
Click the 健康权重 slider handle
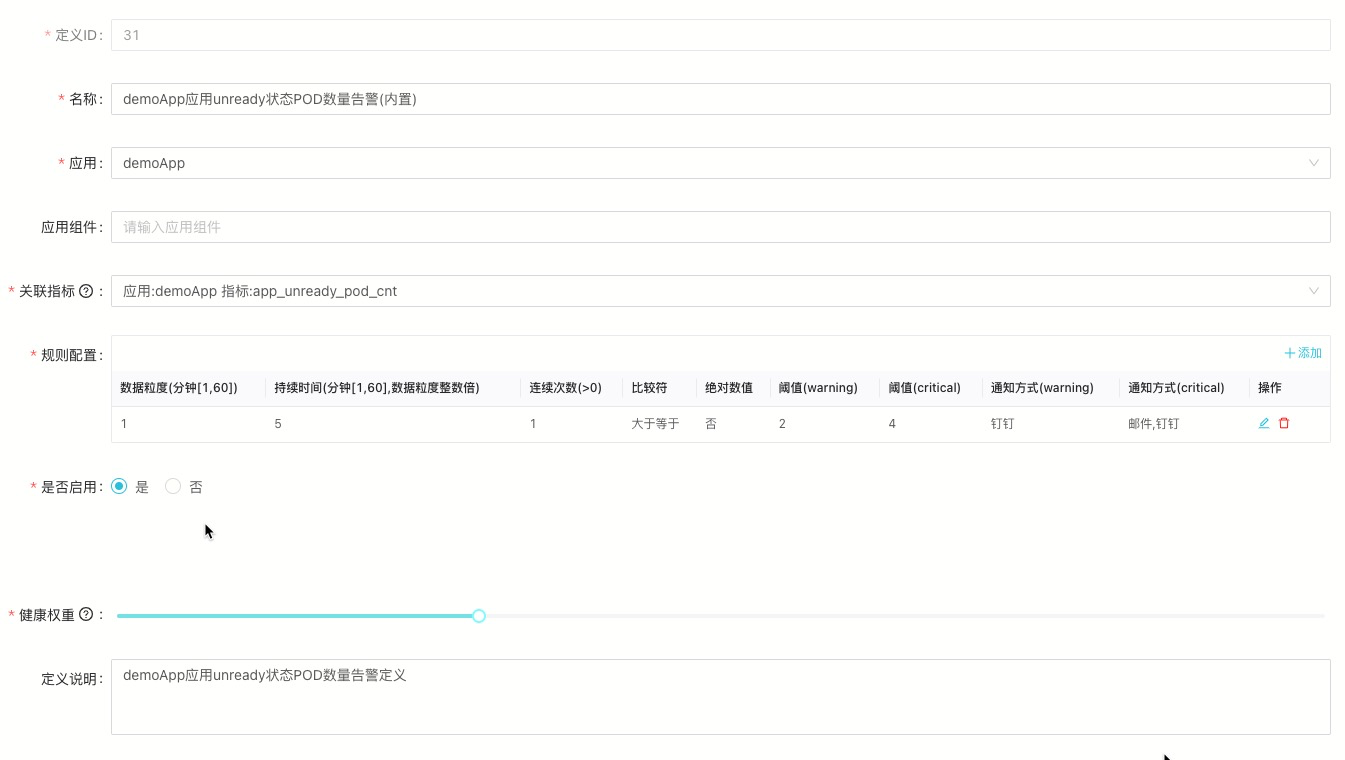479,616
